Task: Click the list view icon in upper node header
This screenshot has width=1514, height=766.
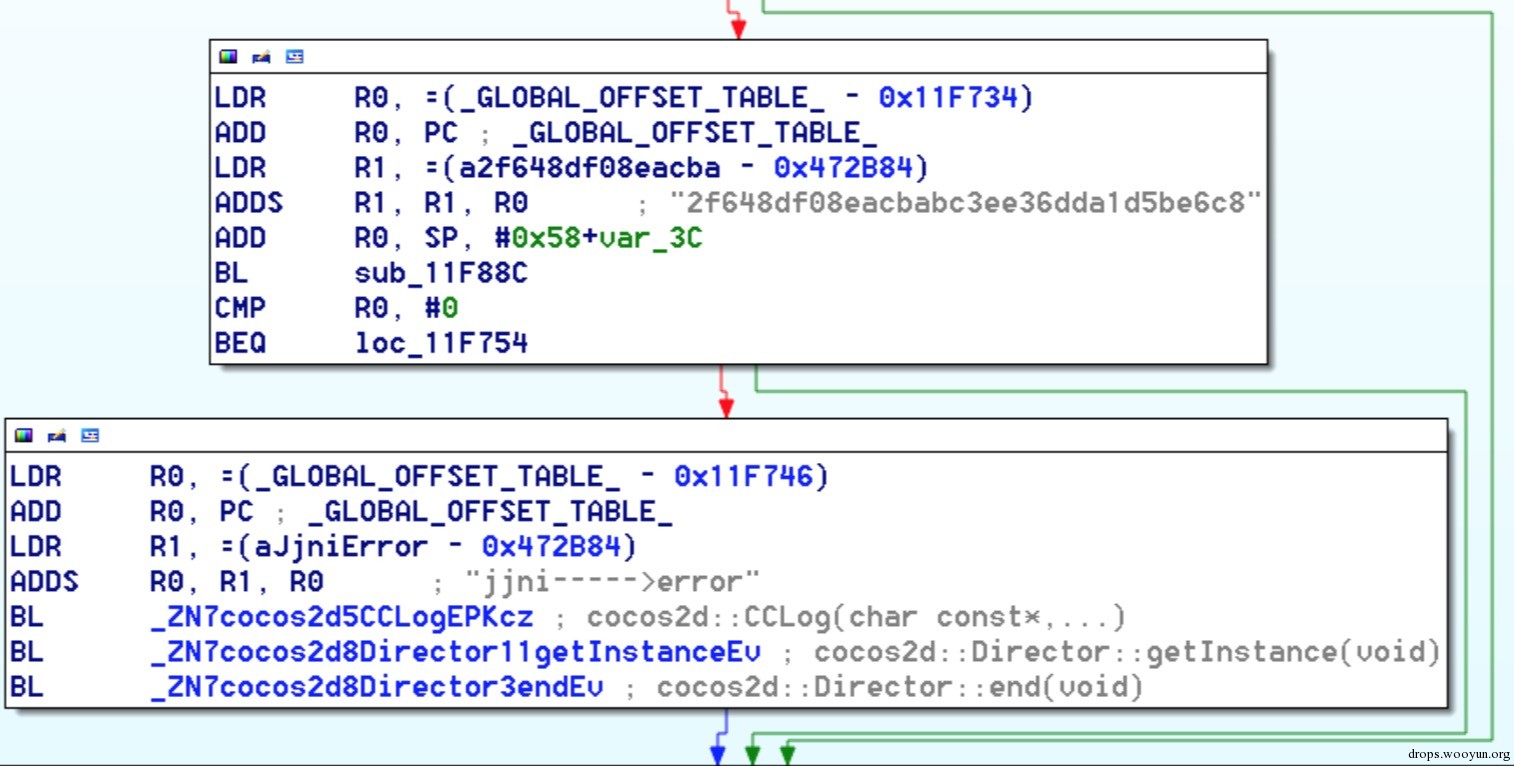Action: coord(295,57)
